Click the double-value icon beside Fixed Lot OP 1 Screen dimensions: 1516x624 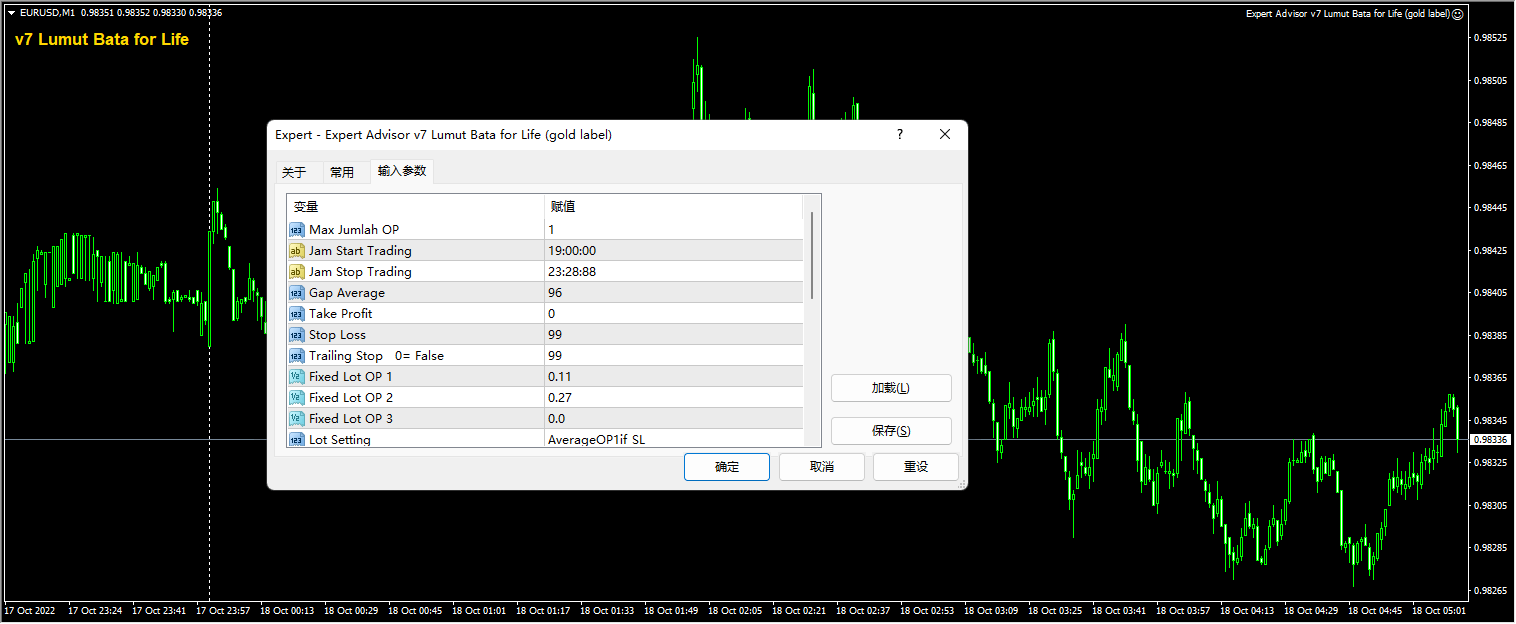tap(296, 376)
